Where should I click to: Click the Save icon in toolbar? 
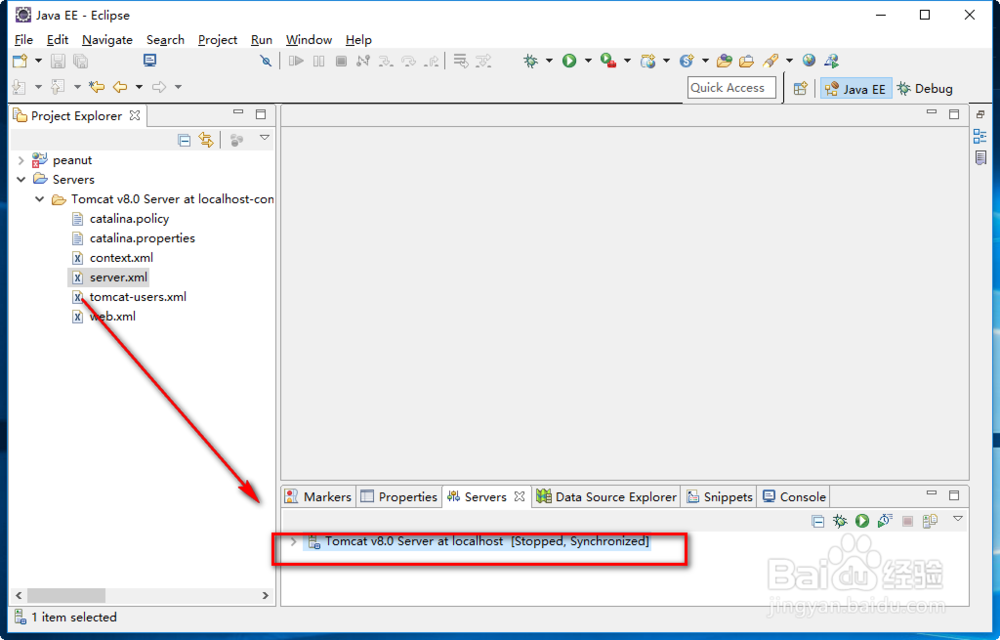click(58, 61)
